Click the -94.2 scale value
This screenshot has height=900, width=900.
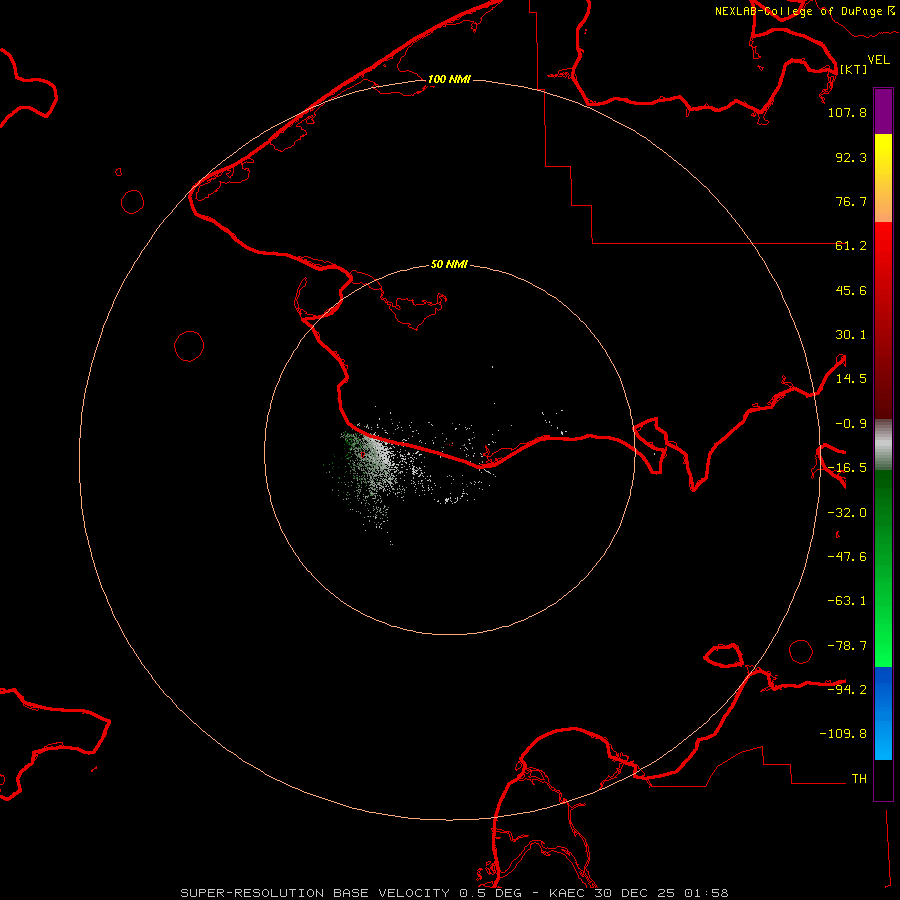[x=847, y=689]
